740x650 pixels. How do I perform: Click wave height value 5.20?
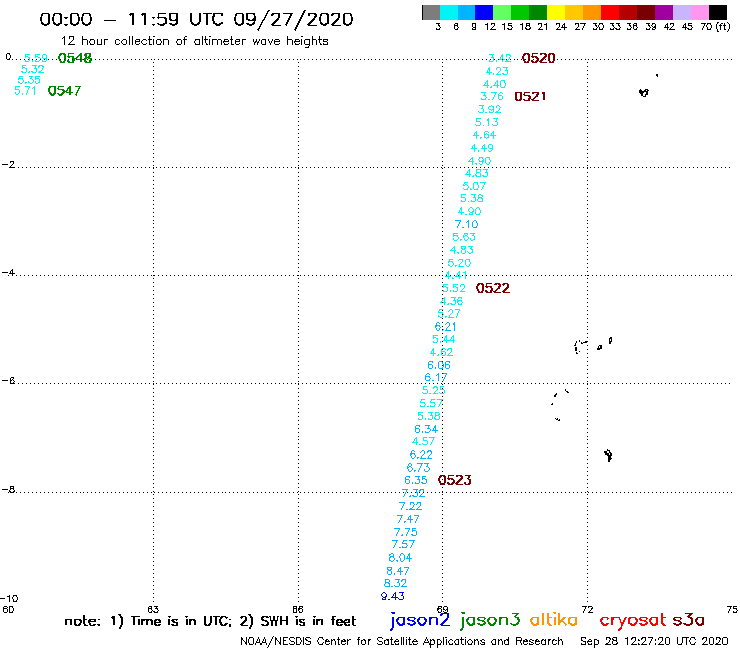(459, 263)
